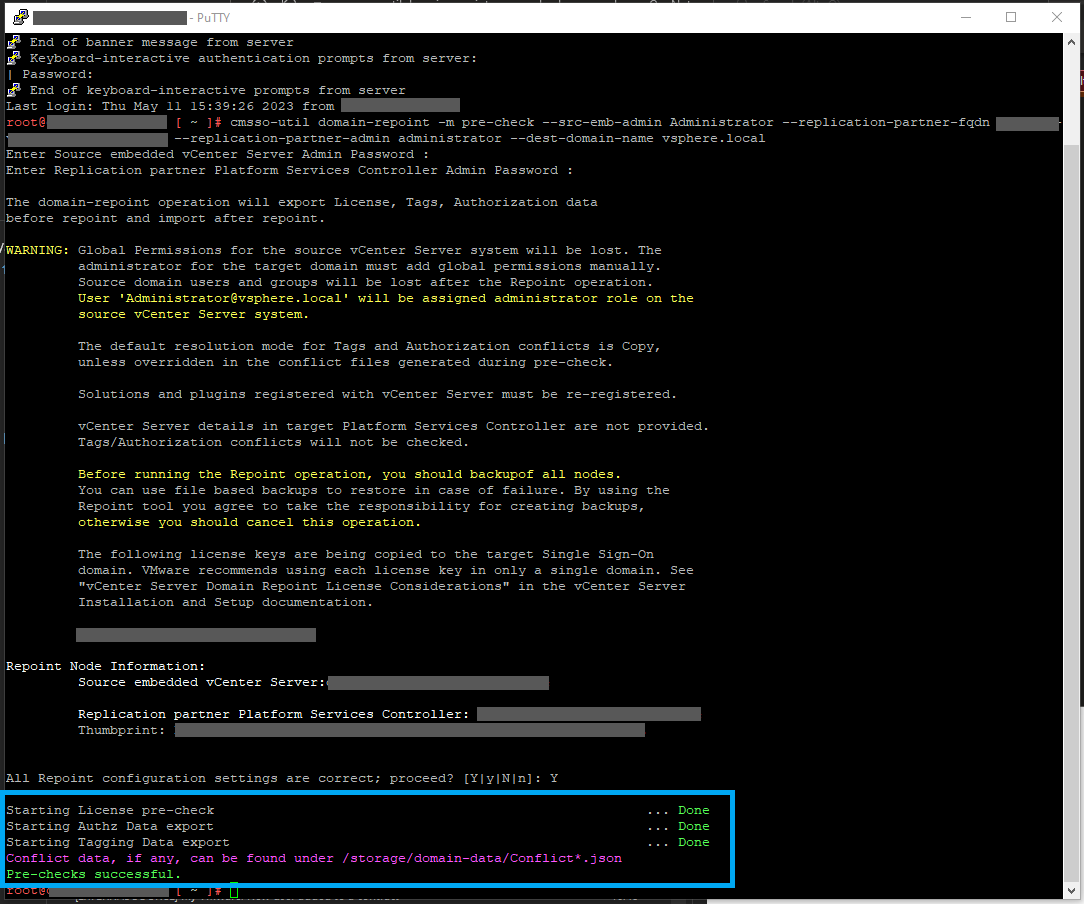Click the minimize button
The width and height of the screenshot is (1084, 904).
click(x=965, y=16)
